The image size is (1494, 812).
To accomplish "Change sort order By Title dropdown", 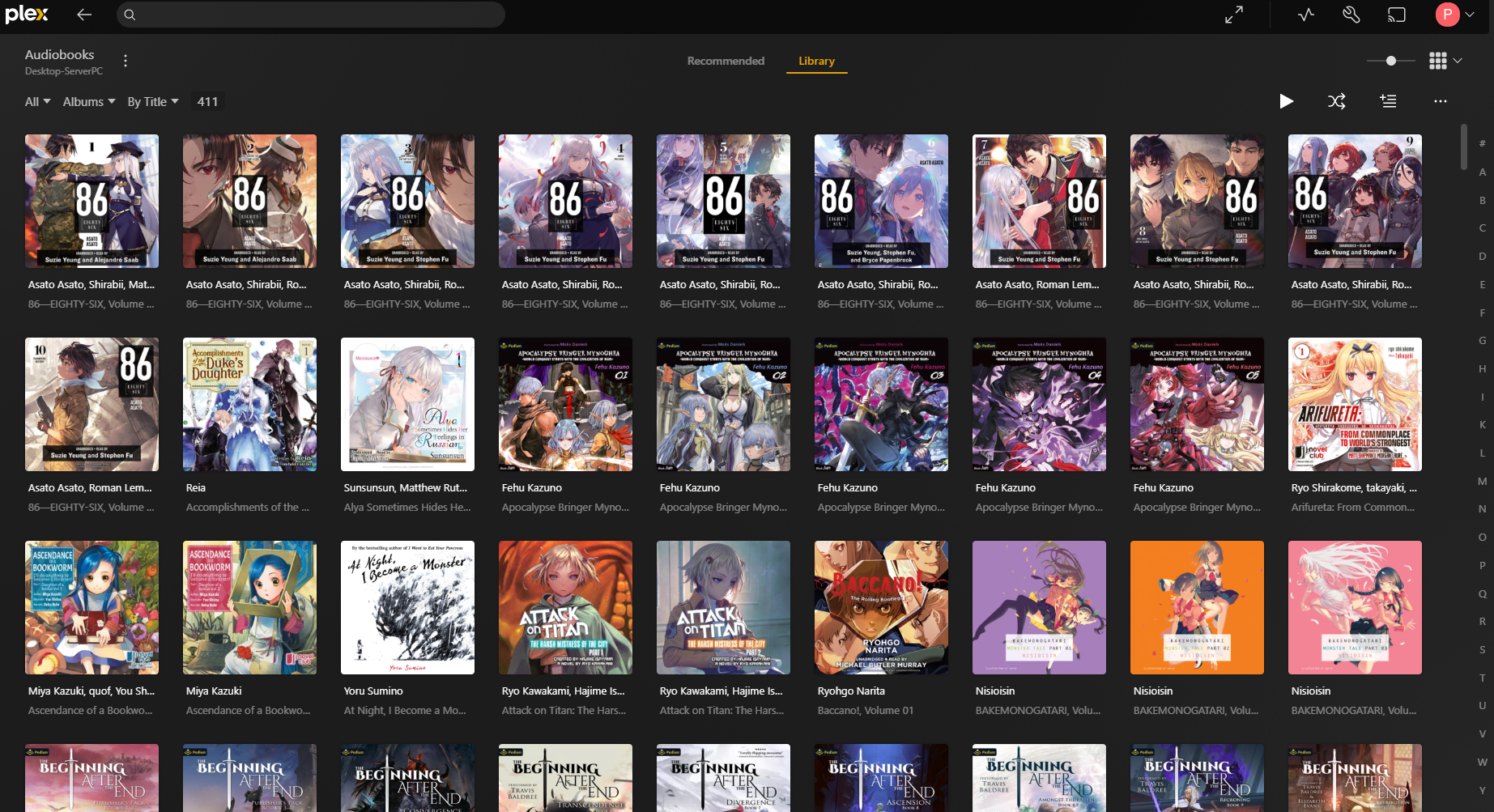I will click(152, 102).
